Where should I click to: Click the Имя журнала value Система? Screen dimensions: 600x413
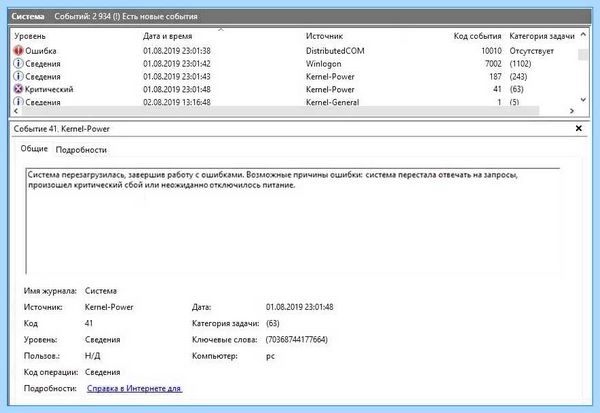coord(101,291)
